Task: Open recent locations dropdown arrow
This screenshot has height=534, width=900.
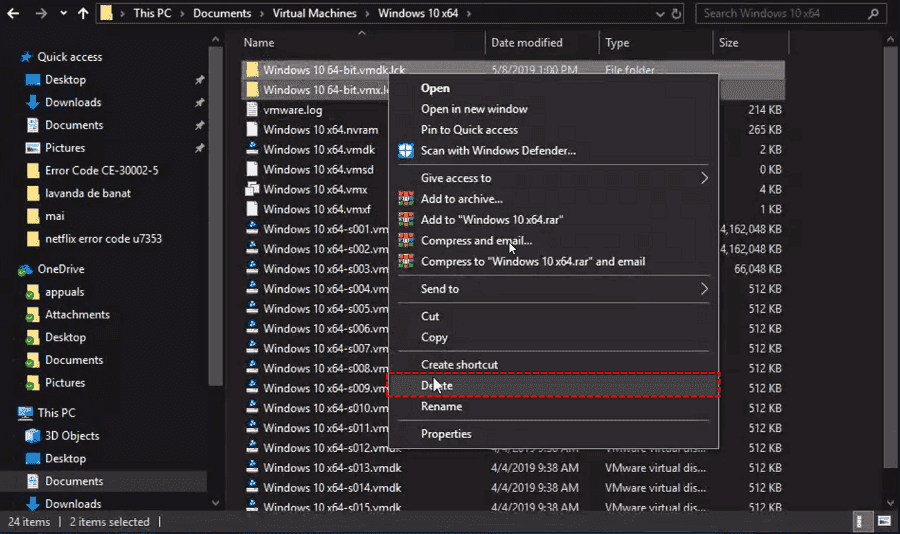Action: click(63, 13)
